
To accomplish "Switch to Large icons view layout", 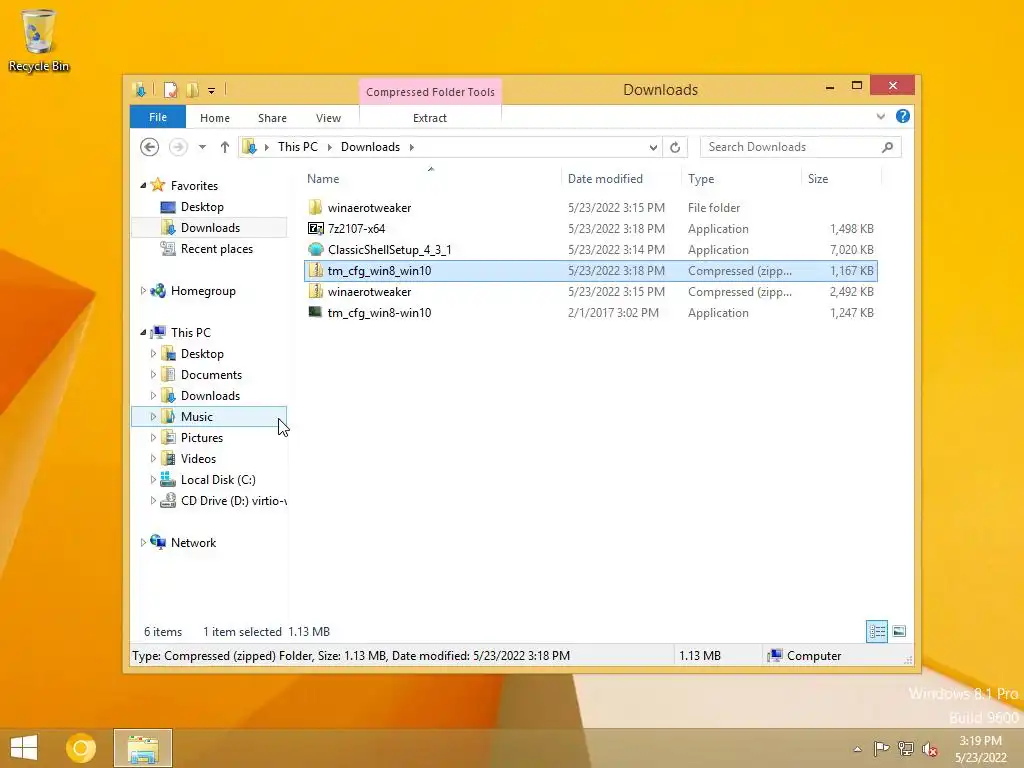I will tap(899, 632).
